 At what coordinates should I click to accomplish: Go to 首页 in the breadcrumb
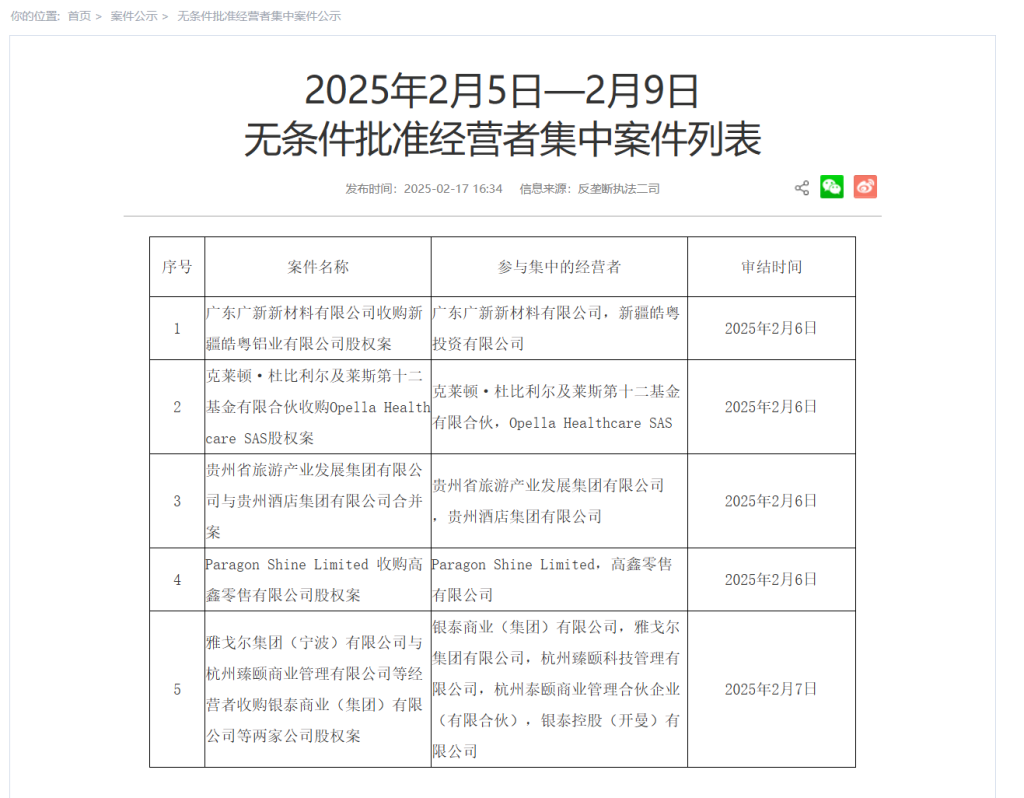coord(79,16)
